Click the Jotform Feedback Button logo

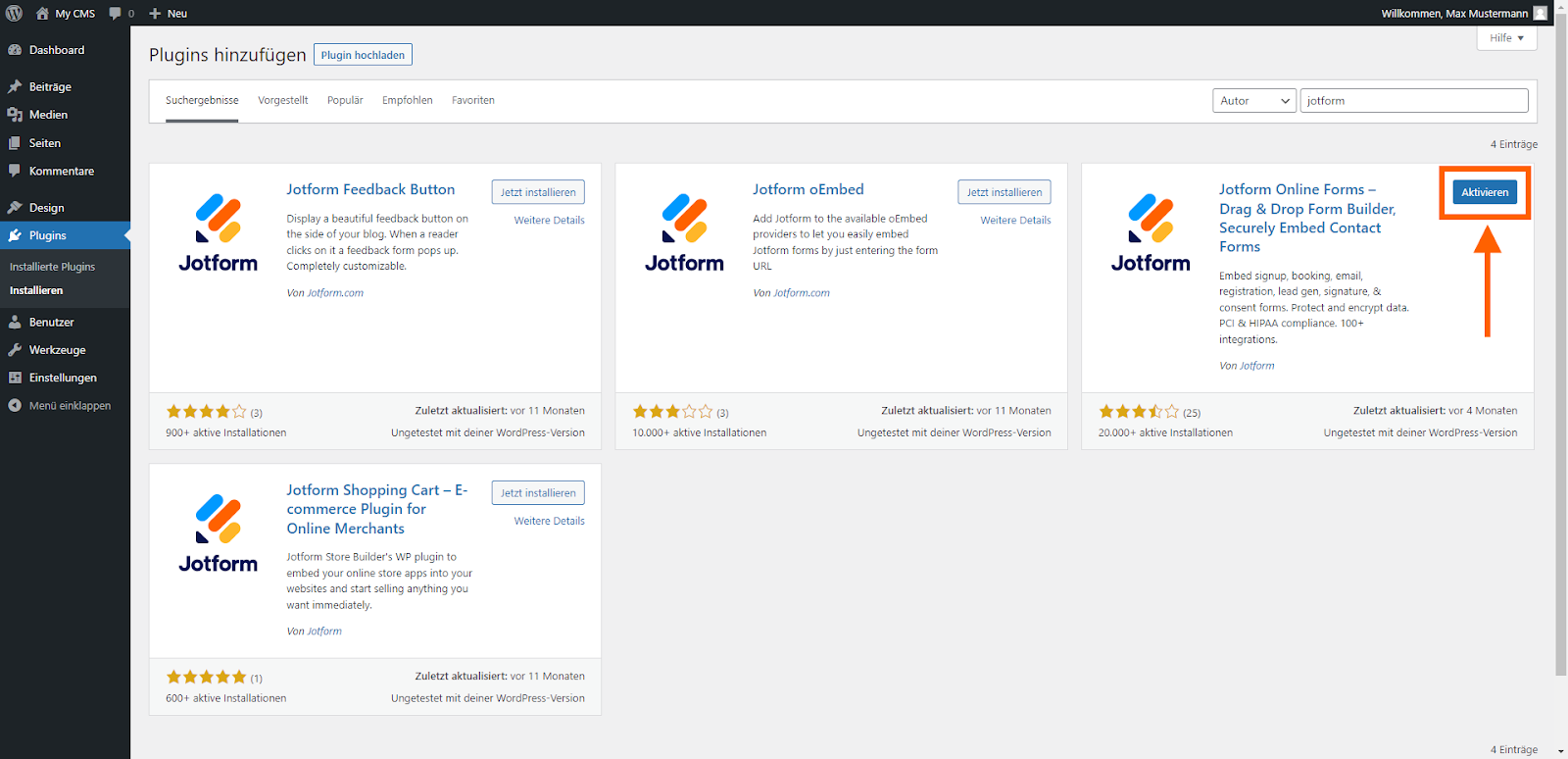218,230
